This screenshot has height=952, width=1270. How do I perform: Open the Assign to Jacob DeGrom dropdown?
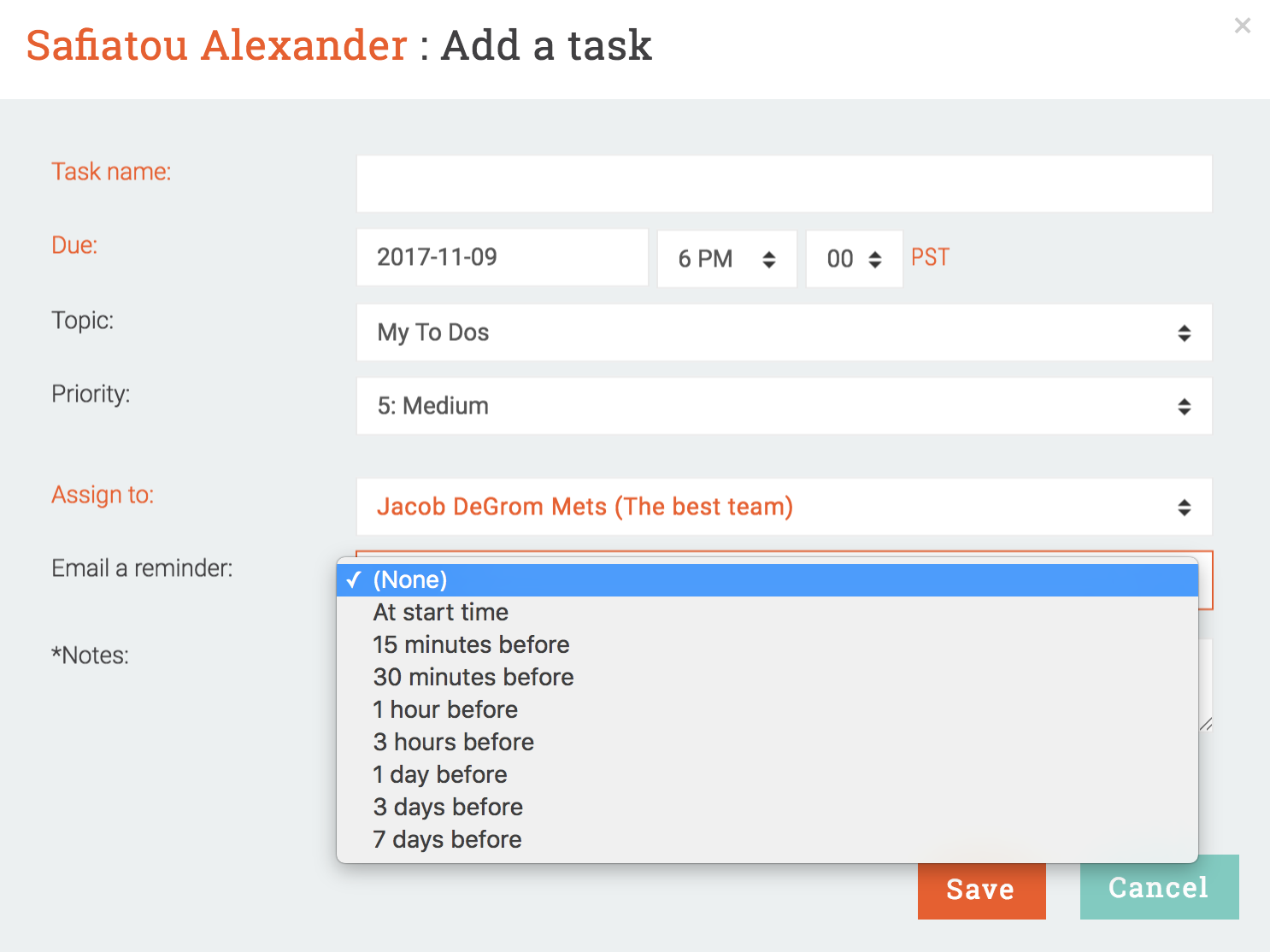click(784, 507)
